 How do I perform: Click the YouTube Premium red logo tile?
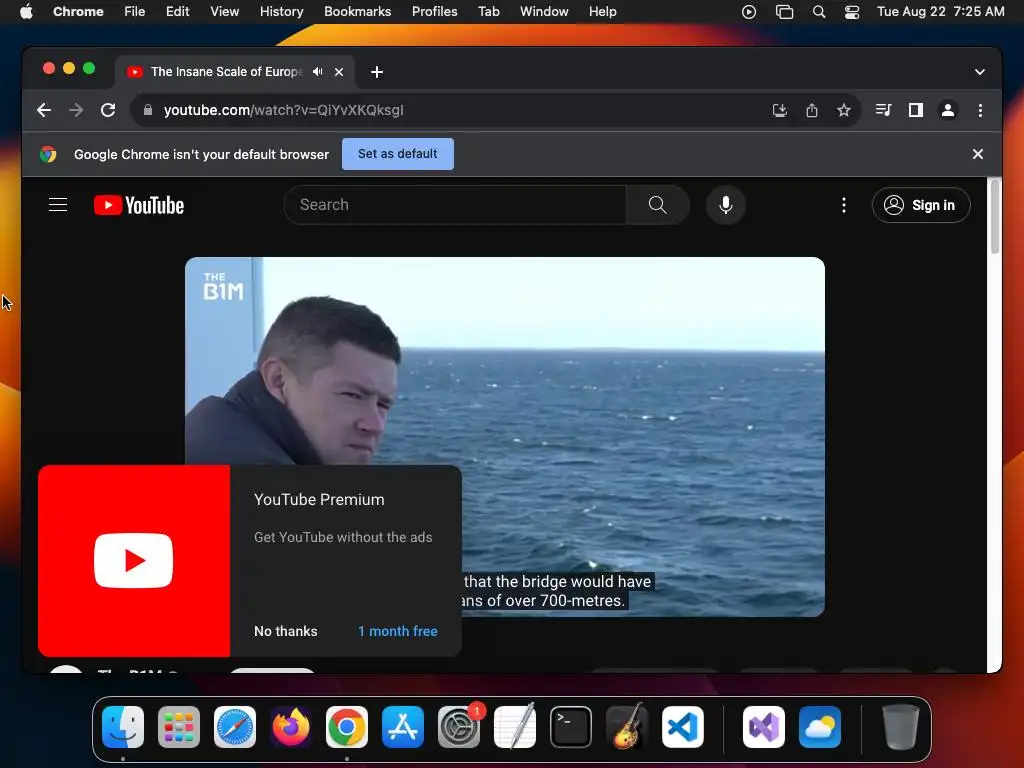coord(134,560)
